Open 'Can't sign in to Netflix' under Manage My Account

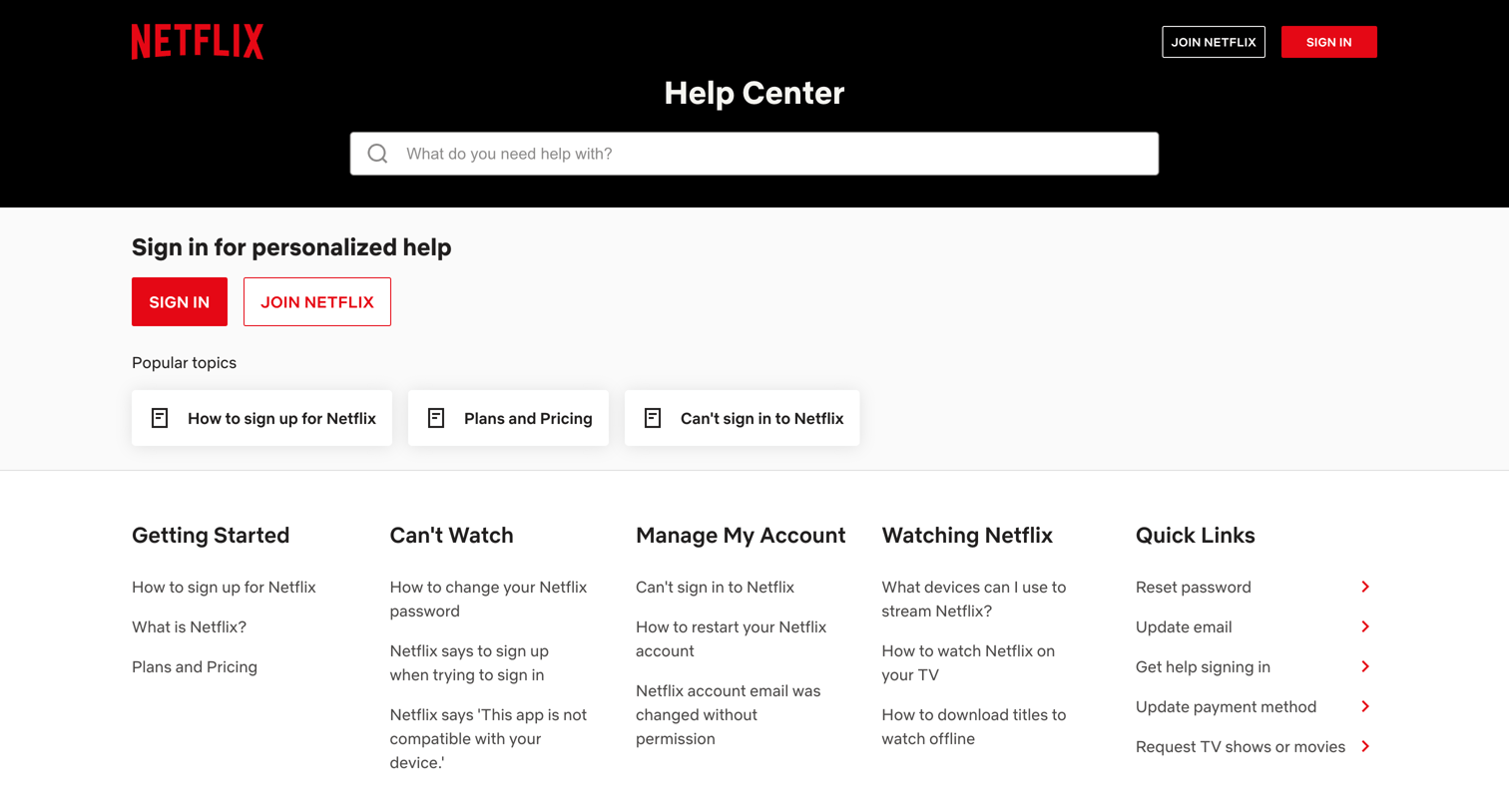pyautogui.click(x=715, y=587)
